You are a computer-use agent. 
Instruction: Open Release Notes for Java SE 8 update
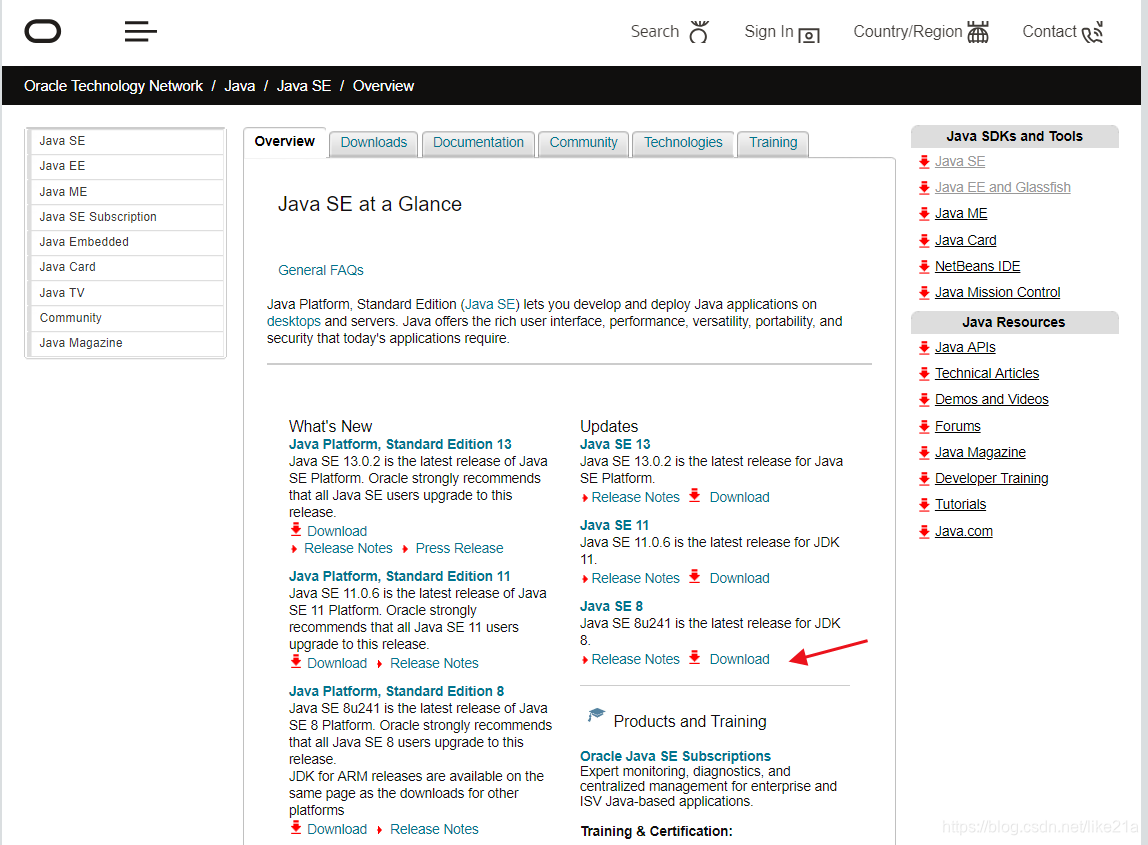[636, 659]
